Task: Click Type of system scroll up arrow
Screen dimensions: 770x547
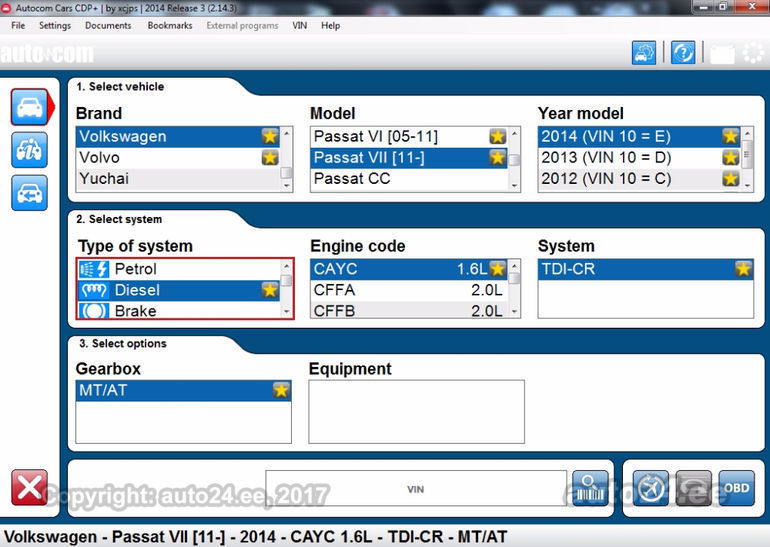Action: click(287, 266)
